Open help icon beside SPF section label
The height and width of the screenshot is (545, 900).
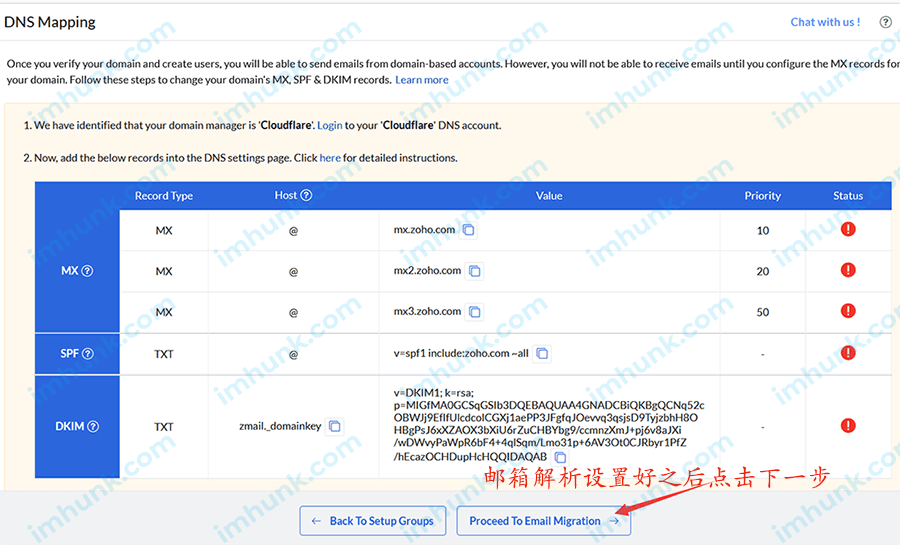(88, 353)
